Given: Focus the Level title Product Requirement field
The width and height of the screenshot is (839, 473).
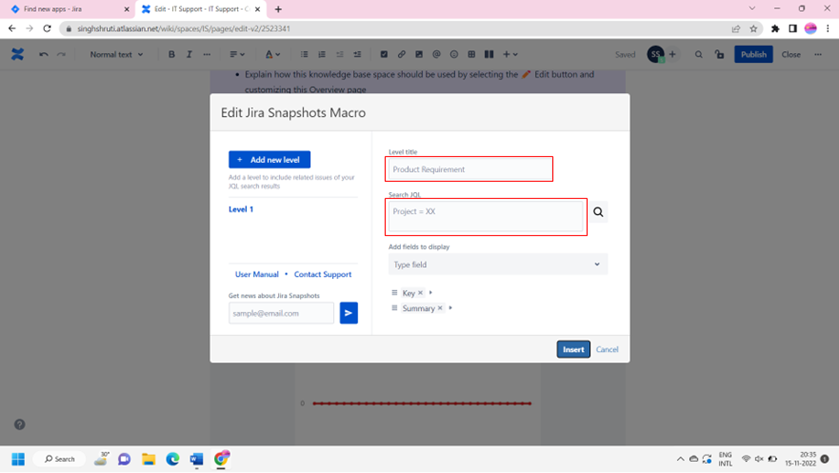Looking at the screenshot, I should [469, 169].
